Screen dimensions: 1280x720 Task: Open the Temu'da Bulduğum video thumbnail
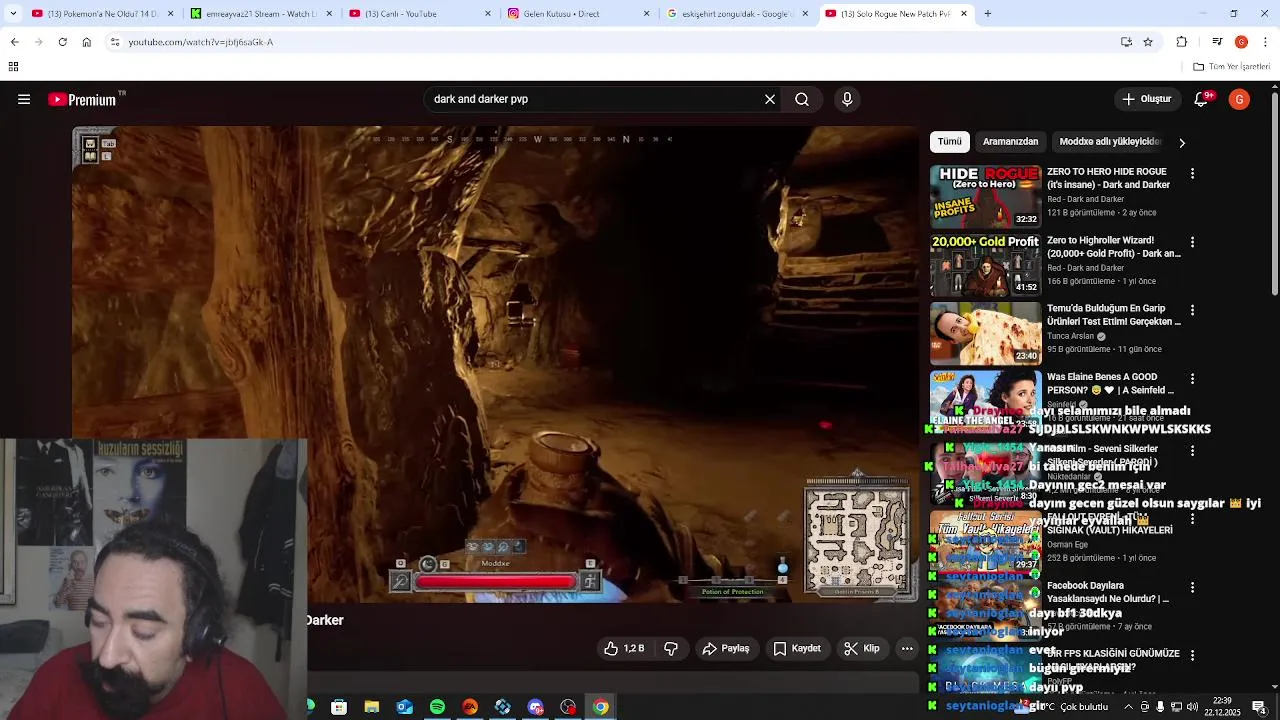986,333
